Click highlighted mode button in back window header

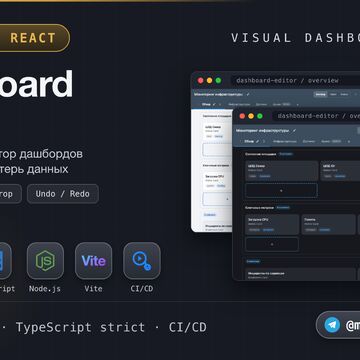coord(320,94)
